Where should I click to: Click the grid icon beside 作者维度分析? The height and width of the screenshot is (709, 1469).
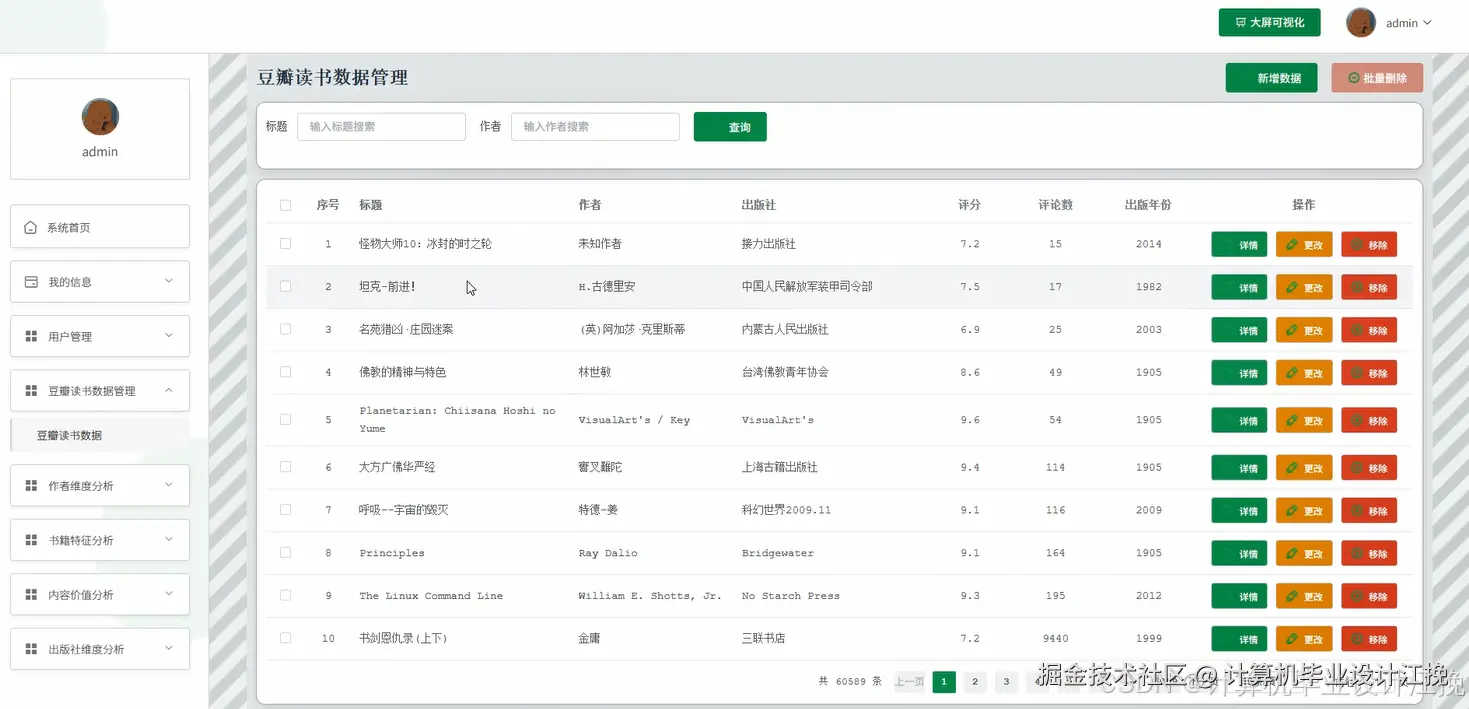pos(31,486)
